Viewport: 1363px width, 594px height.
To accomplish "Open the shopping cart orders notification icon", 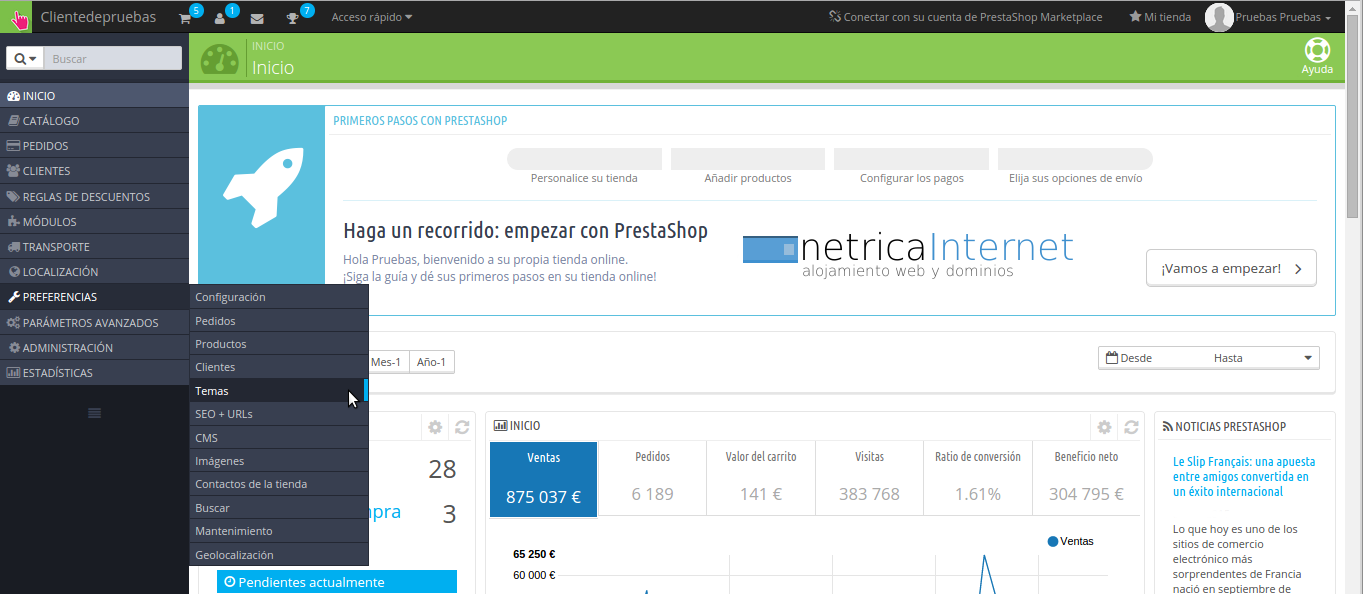I will pyautogui.click(x=185, y=18).
